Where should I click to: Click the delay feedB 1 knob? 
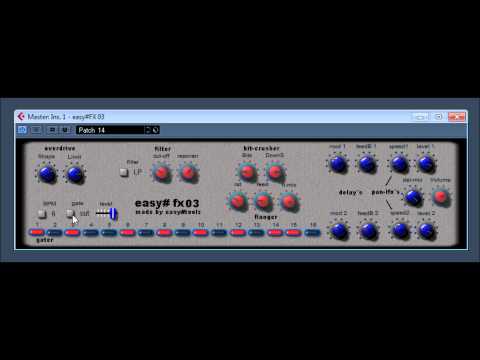point(367,163)
